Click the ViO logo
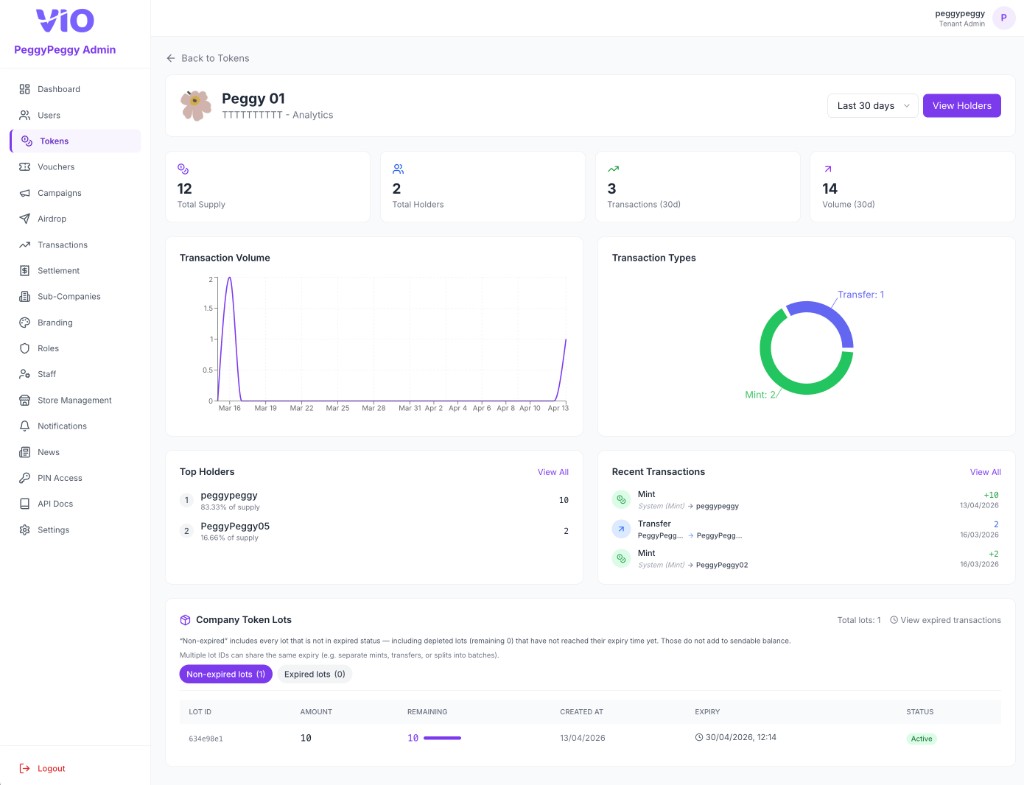Screen dimensions: 1024x785 click(x=65, y=21)
